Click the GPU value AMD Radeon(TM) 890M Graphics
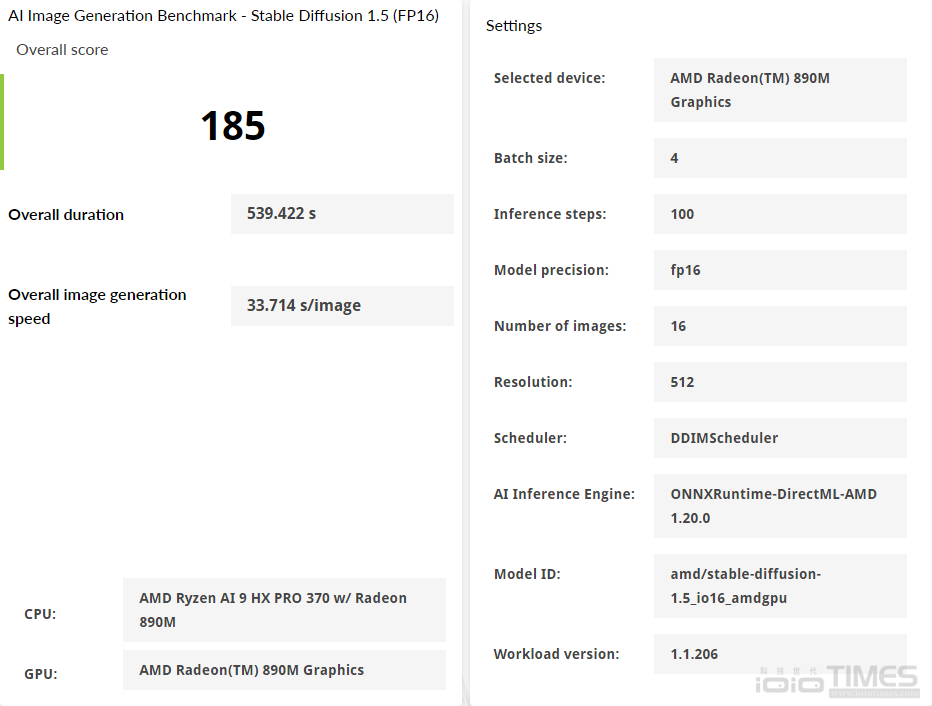Screen dimensions: 932x706 coord(284,670)
